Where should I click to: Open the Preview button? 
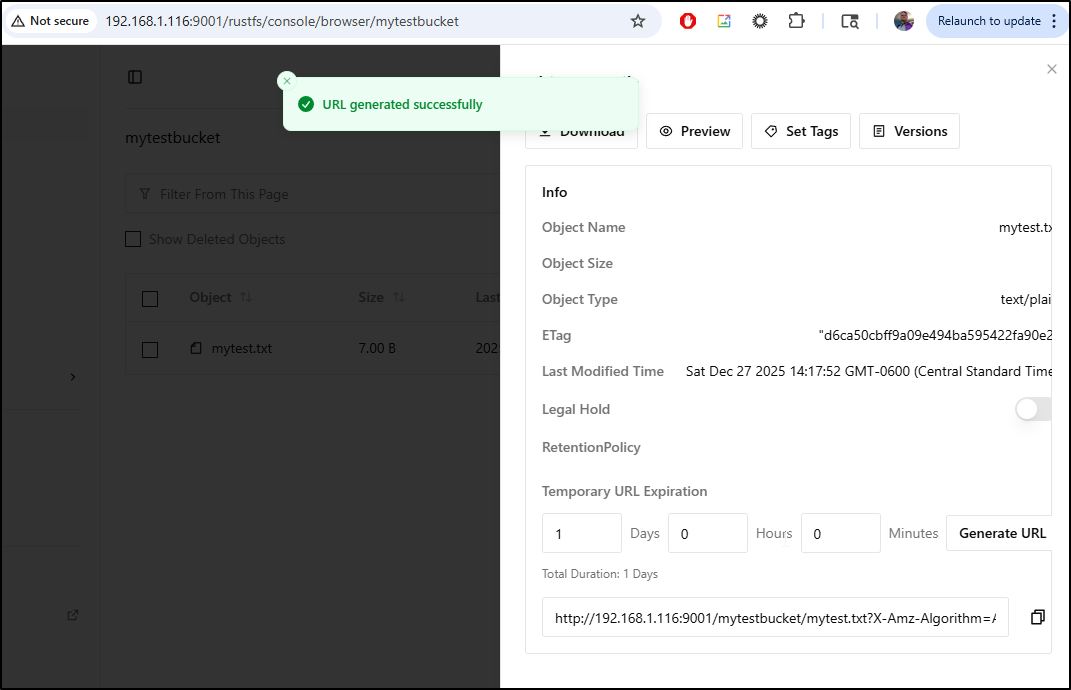pyautogui.click(x=694, y=131)
